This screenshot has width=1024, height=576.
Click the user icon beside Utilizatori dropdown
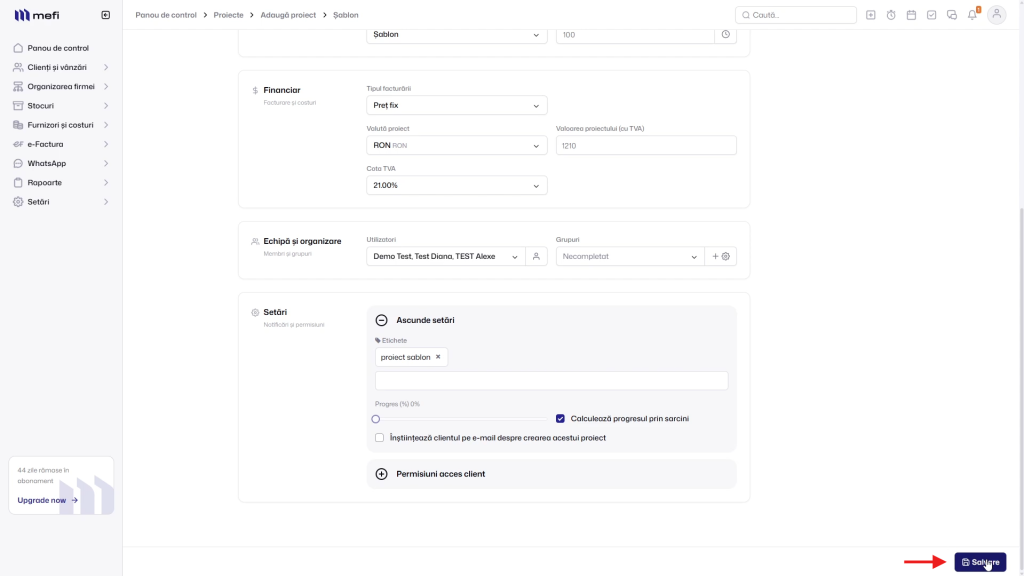point(536,257)
